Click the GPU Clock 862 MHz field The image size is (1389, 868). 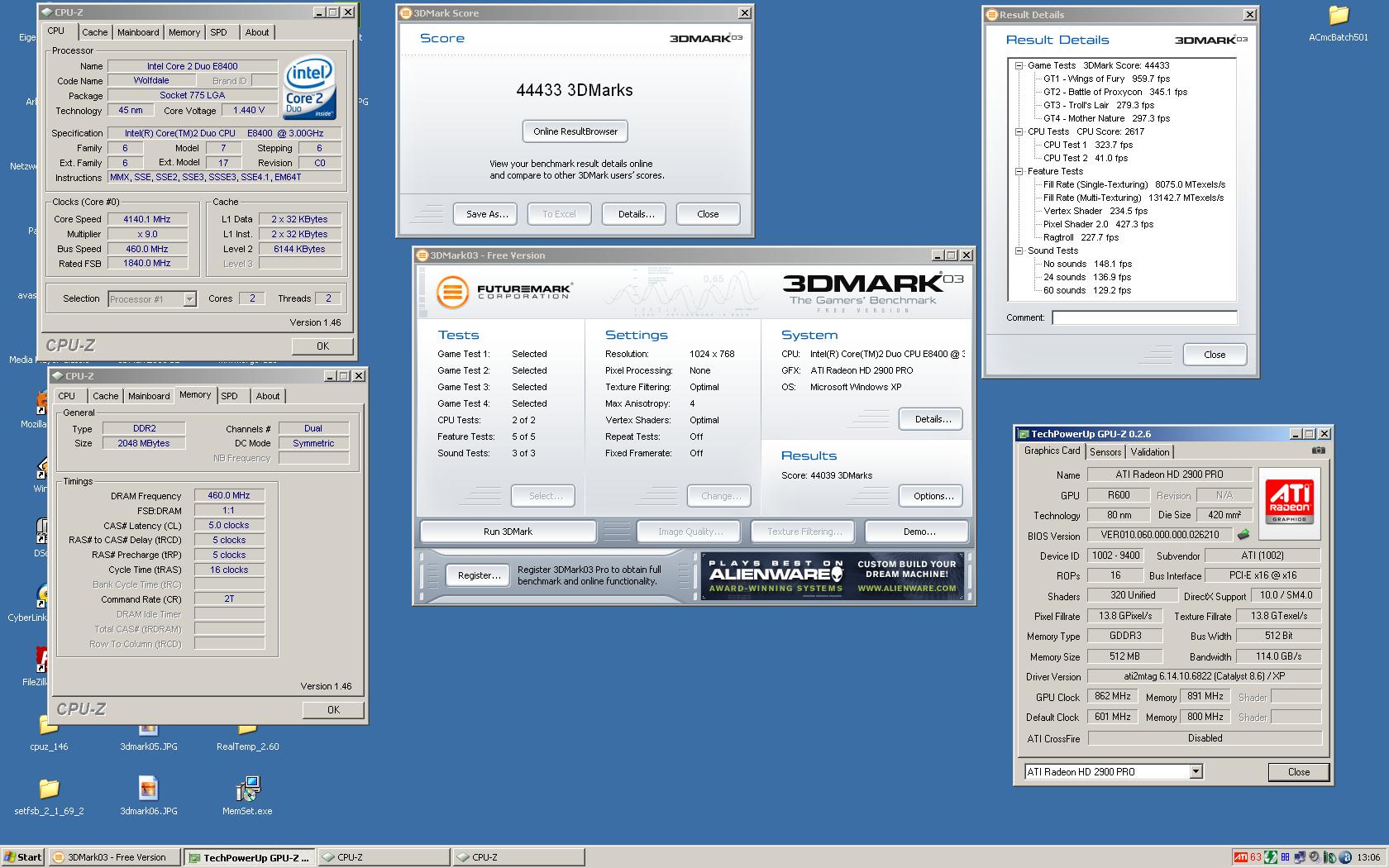[1112, 697]
